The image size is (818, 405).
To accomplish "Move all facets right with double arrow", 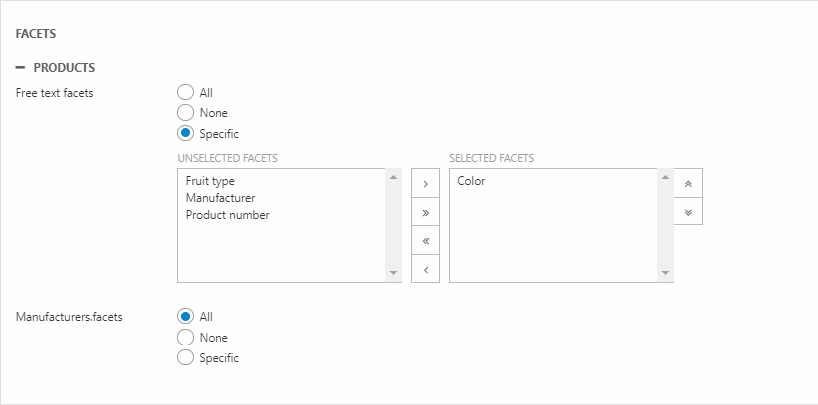I will (x=425, y=212).
